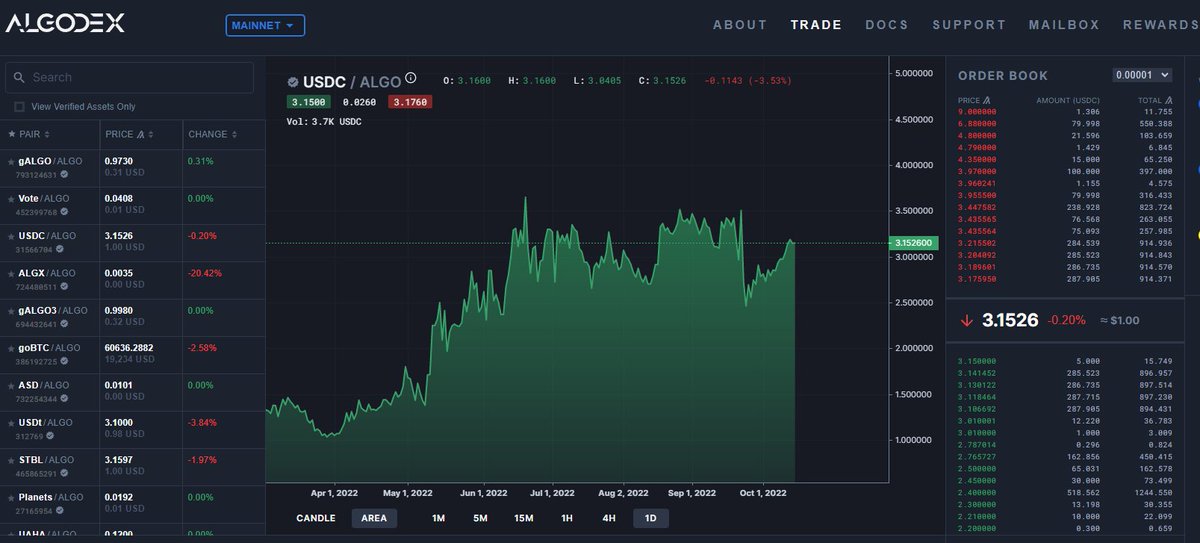Switch chart to AREA mode
The height and width of the screenshot is (543, 1200).
(x=374, y=518)
